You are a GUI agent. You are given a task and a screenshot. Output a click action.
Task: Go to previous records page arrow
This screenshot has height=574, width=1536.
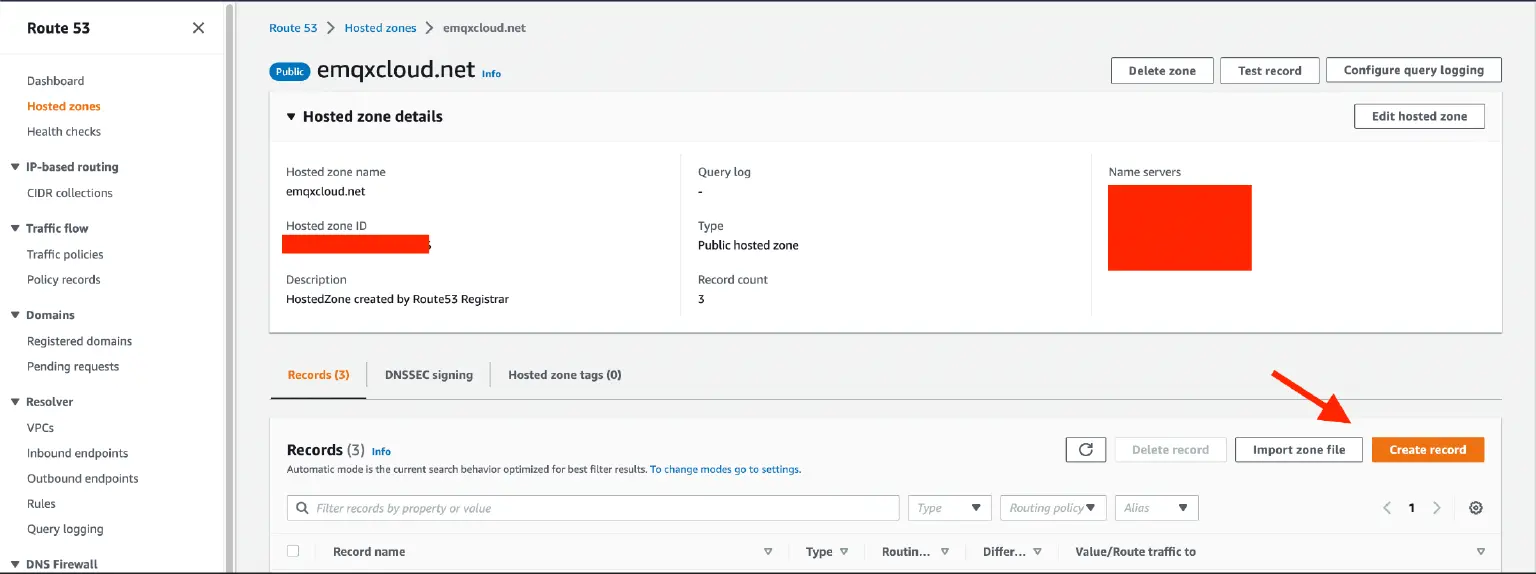[1387, 508]
